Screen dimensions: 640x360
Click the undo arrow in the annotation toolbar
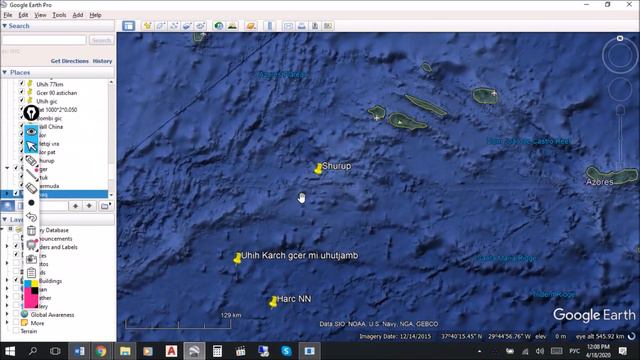(31, 217)
